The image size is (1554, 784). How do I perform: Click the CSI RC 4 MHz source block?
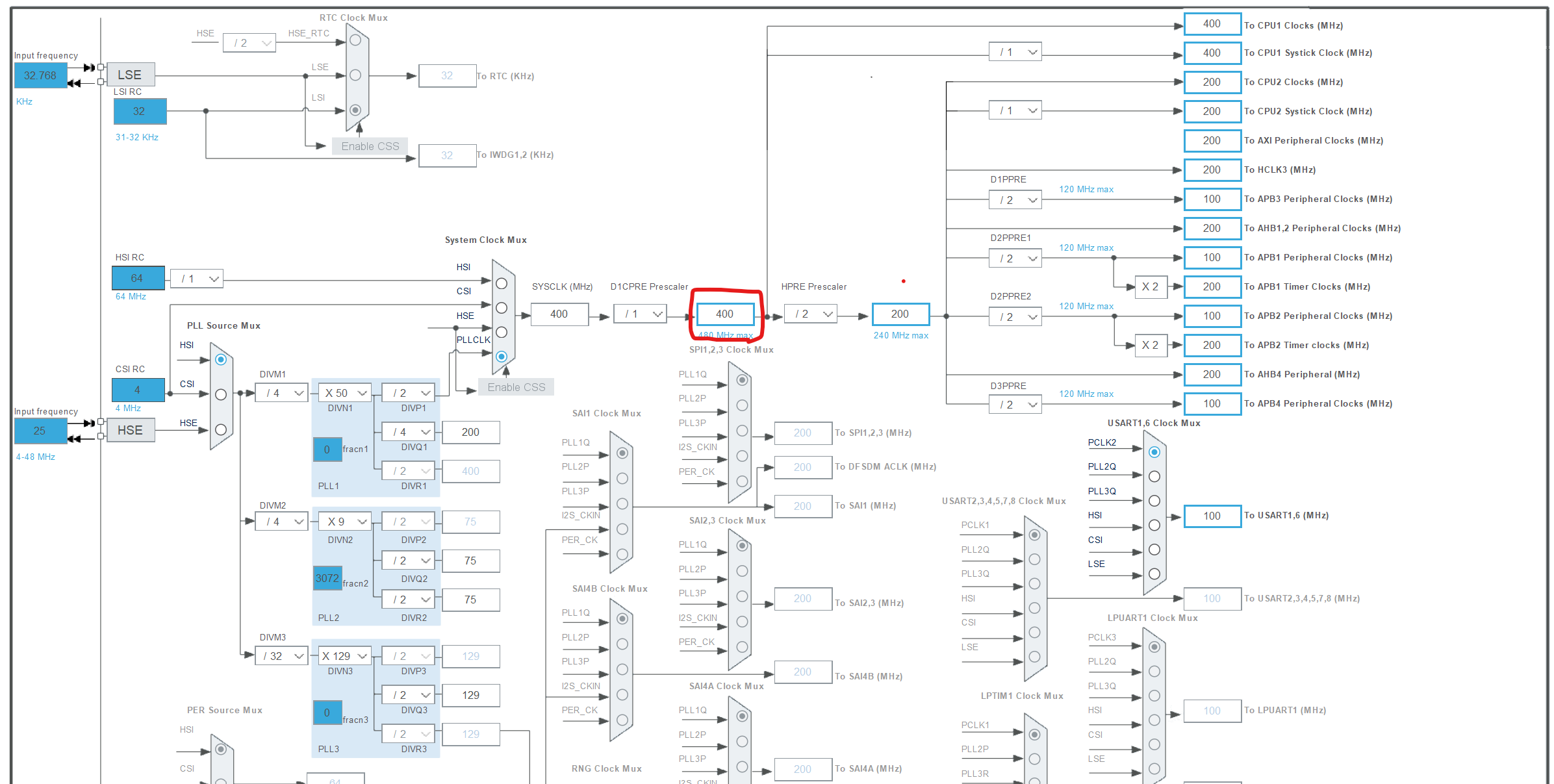click(x=138, y=390)
